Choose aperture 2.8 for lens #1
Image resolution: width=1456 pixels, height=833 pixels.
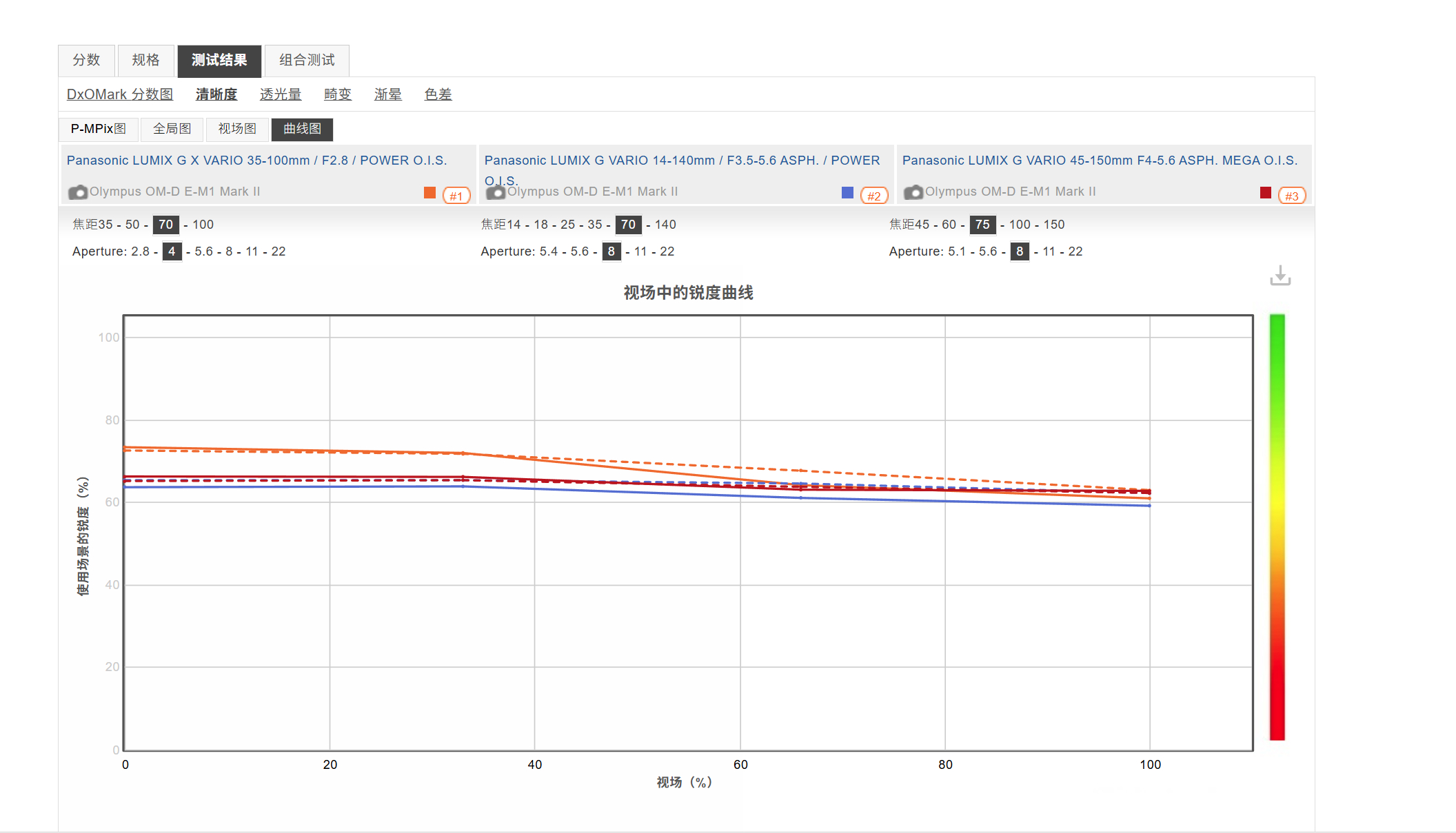click(x=141, y=251)
